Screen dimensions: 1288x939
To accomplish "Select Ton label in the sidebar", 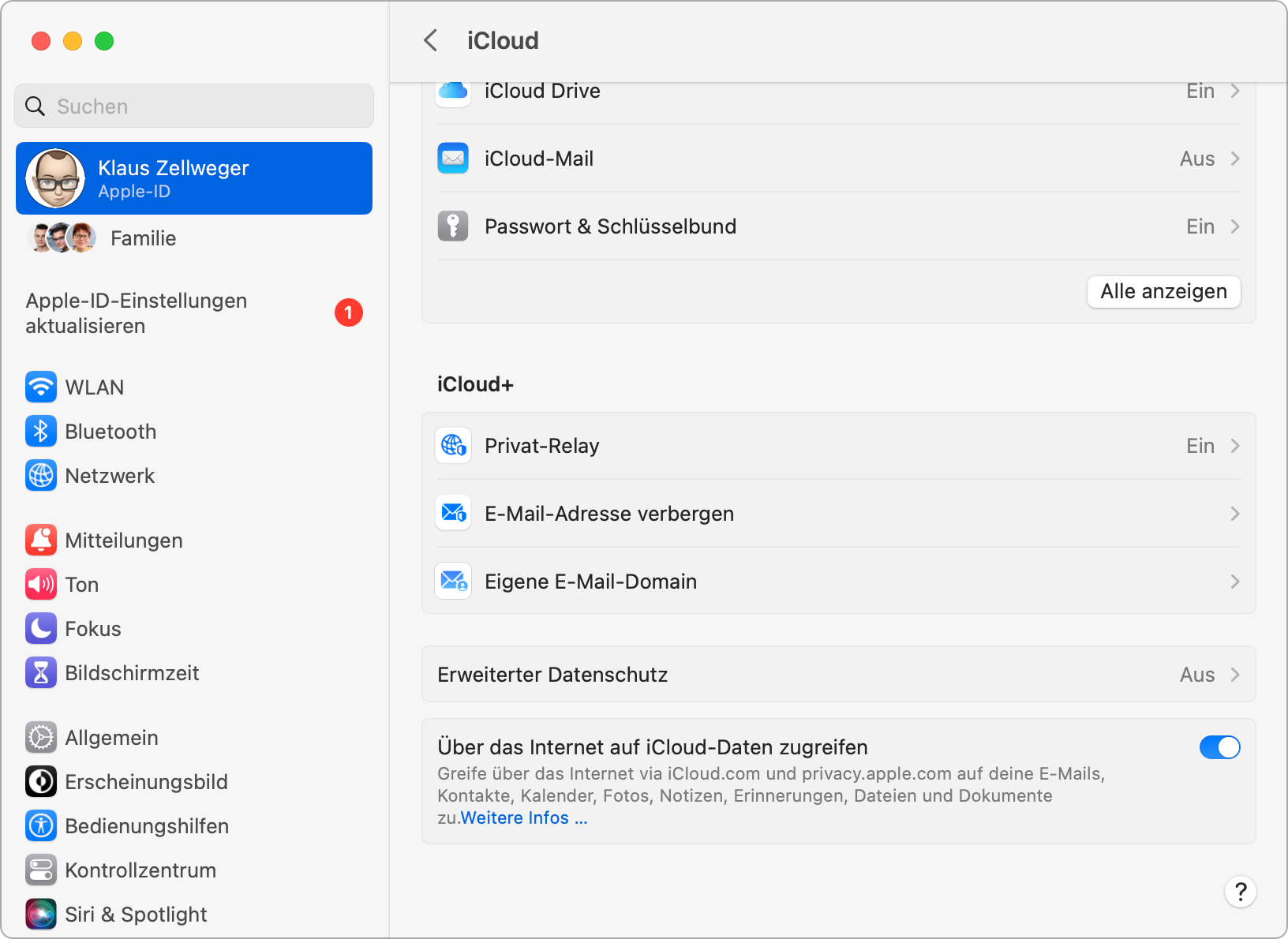I will (x=82, y=585).
